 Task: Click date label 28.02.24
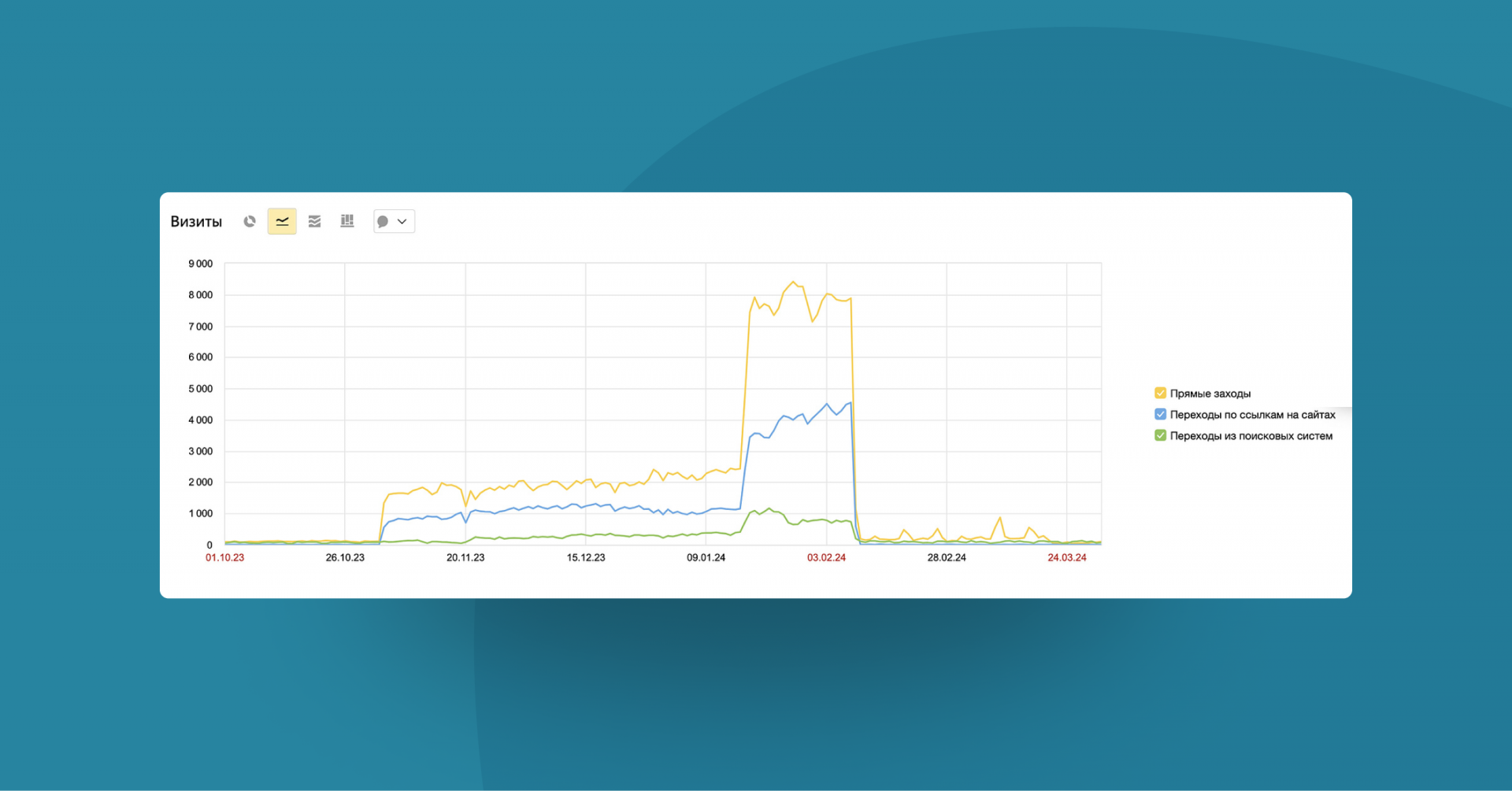[947, 558]
